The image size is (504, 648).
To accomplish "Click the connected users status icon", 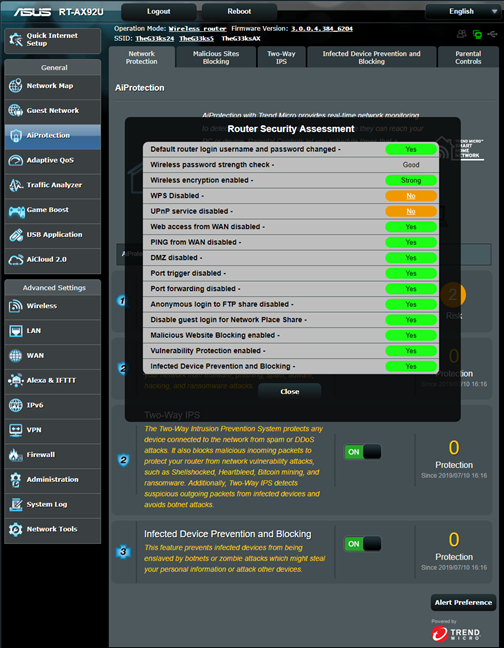I will click(x=461, y=34).
